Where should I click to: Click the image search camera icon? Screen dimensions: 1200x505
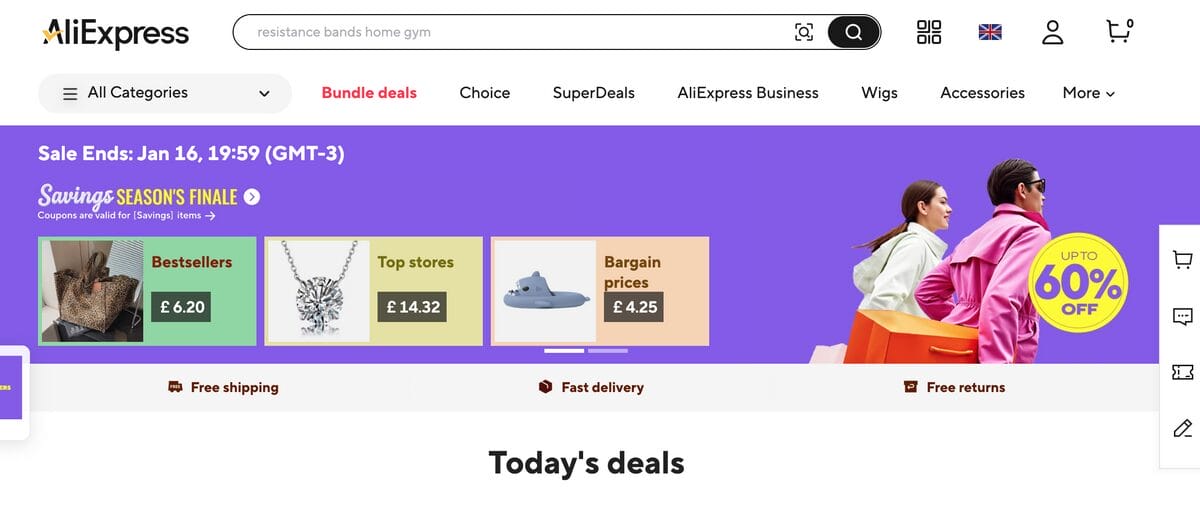804,32
